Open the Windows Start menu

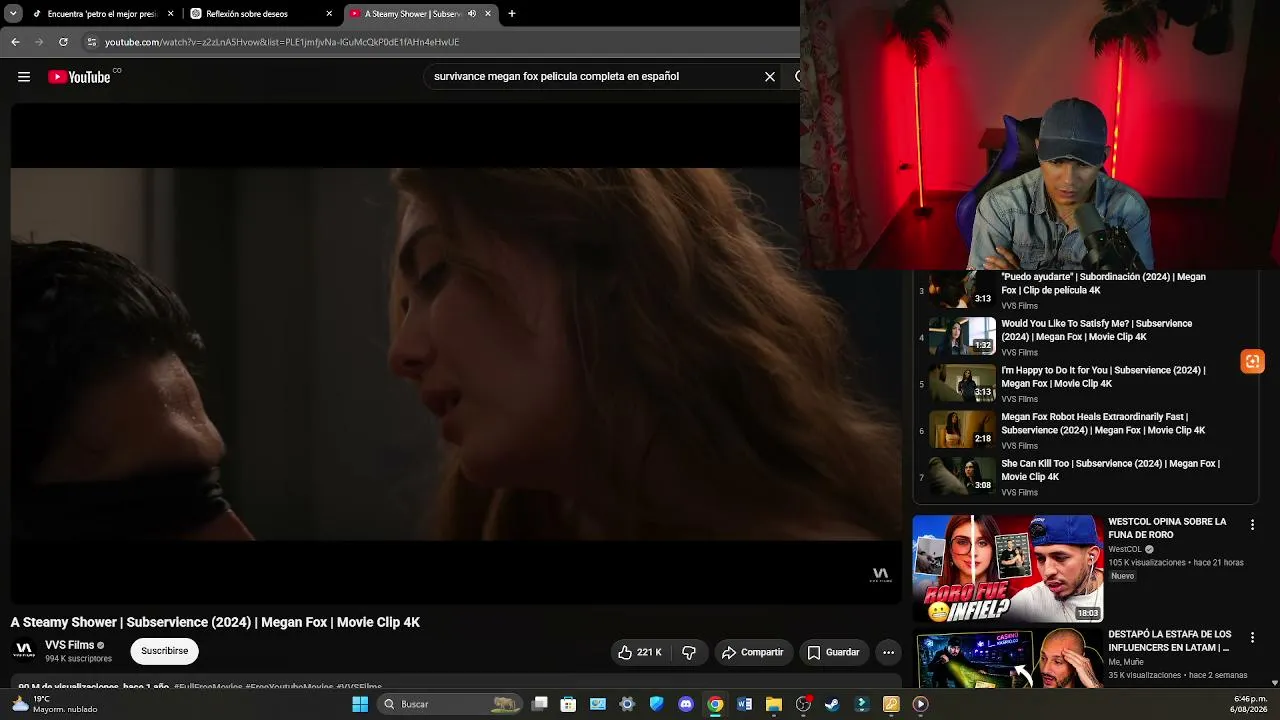(x=360, y=704)
